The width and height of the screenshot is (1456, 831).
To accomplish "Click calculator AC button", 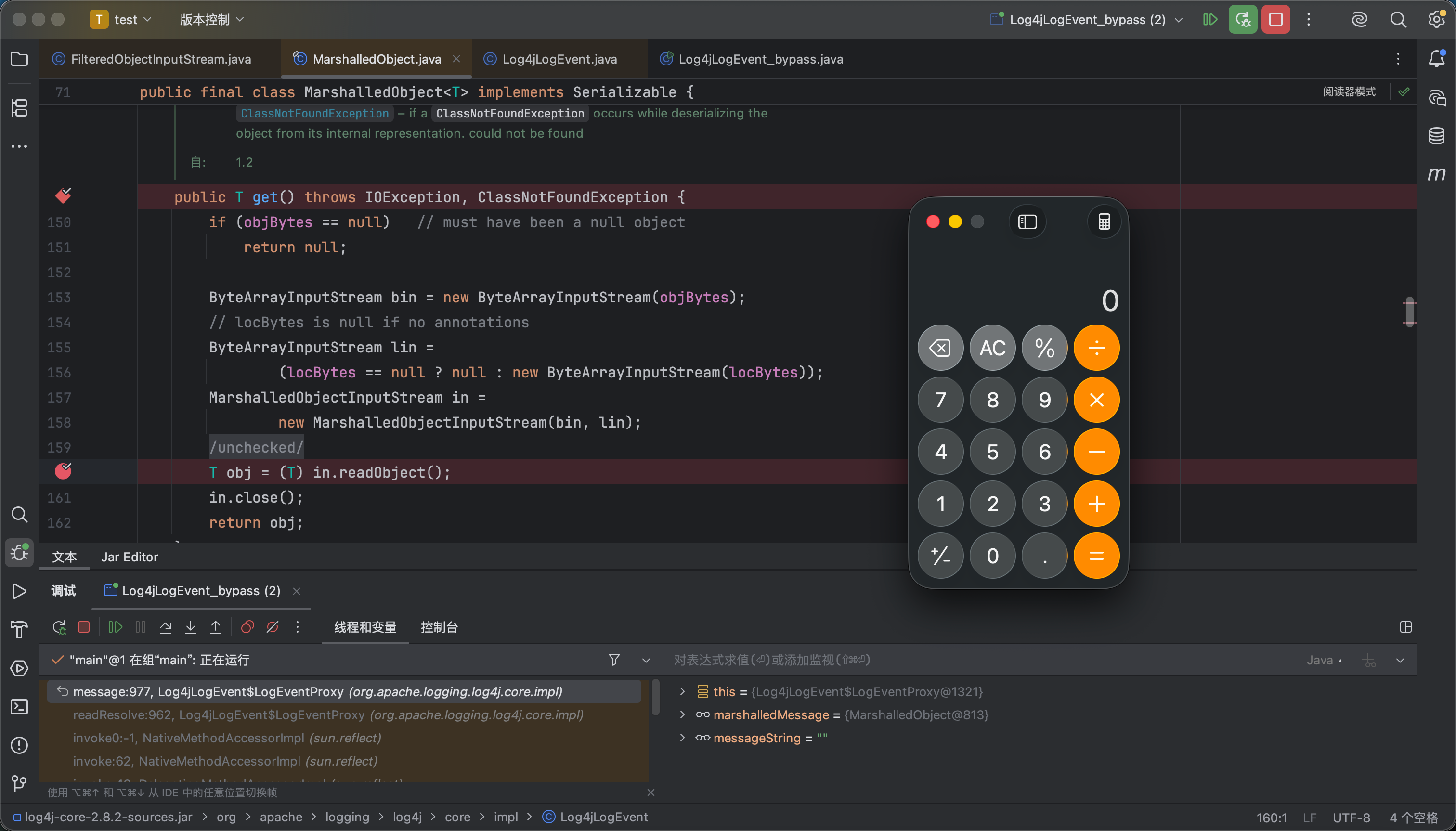I will (x=992, y=348).
